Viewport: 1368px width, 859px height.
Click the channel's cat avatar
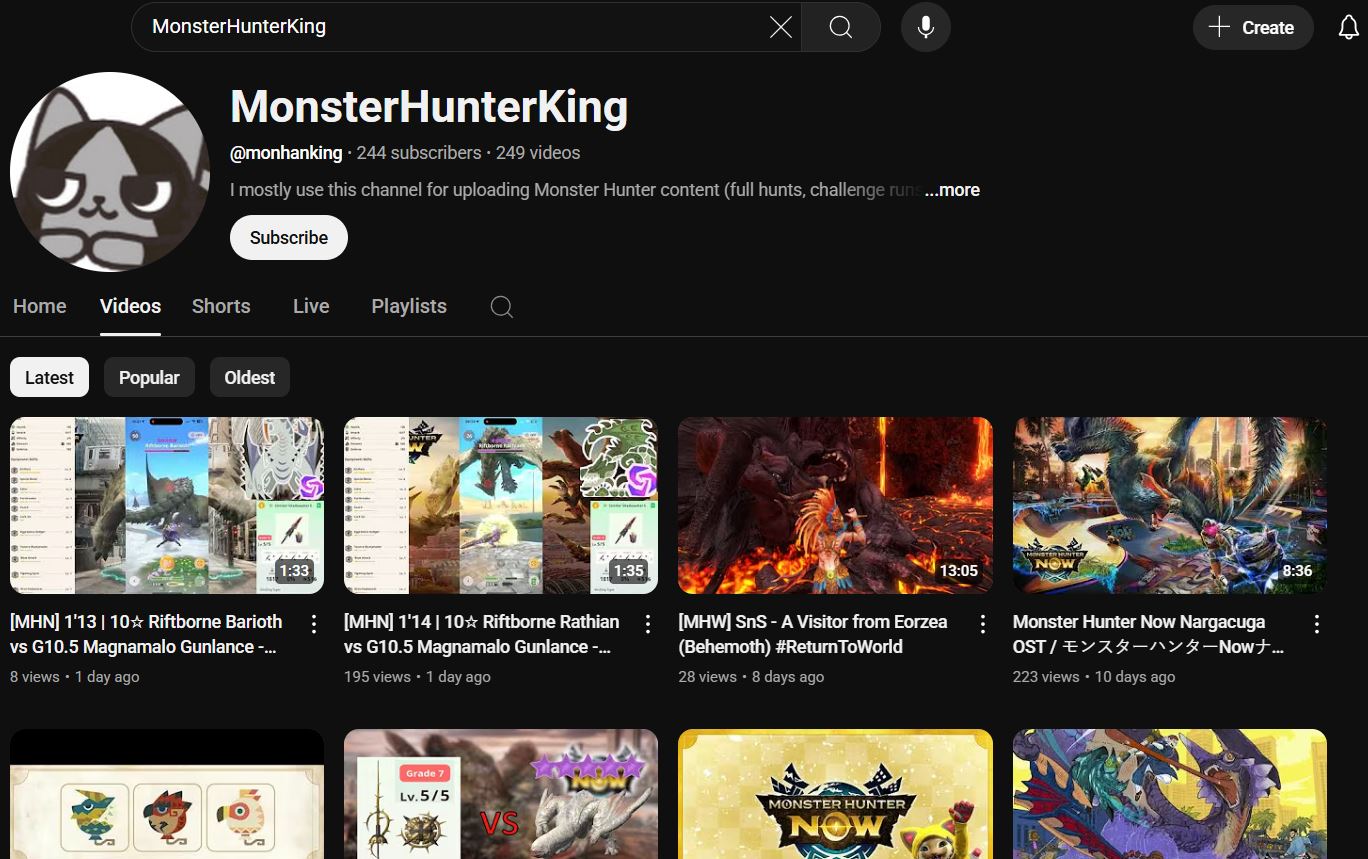(110, 172)
